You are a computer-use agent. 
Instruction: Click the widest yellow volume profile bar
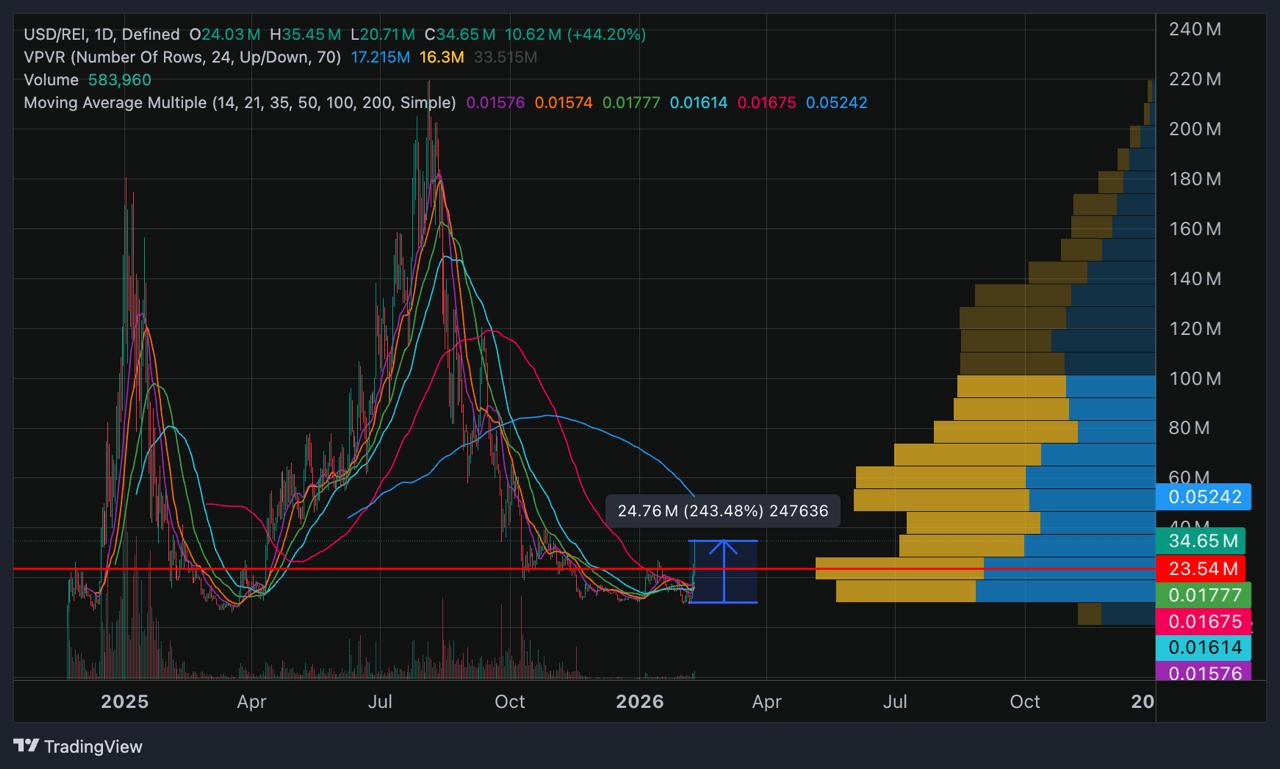(x=898, y=569)
